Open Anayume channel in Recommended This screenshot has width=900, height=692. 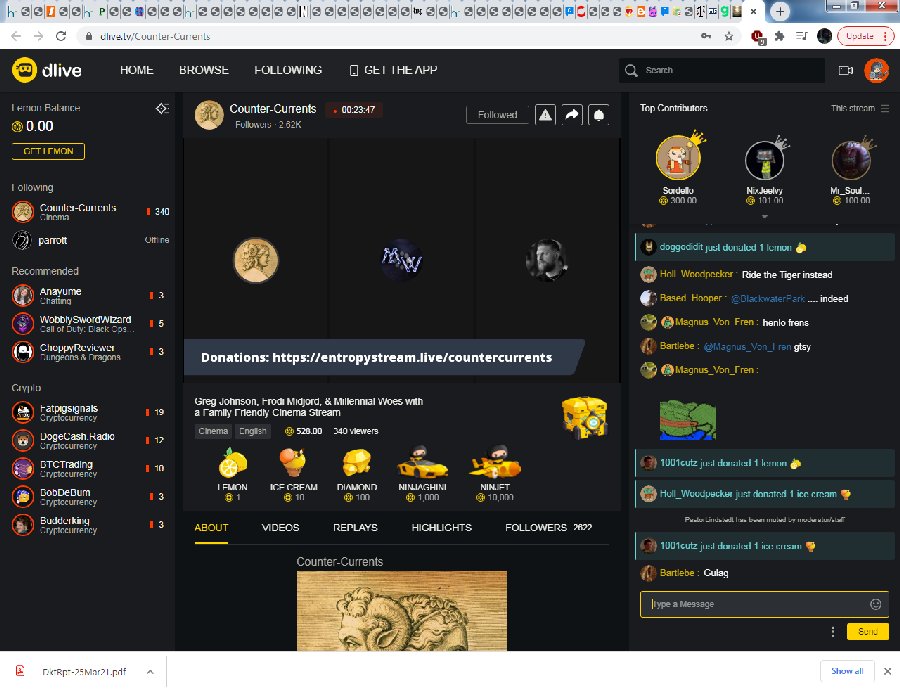[89, 296]
